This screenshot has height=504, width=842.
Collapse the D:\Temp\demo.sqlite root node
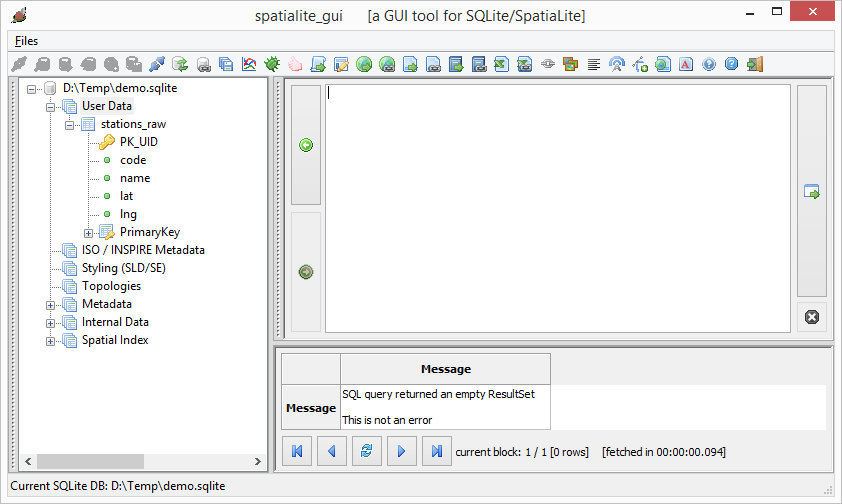tap(32, 89)
